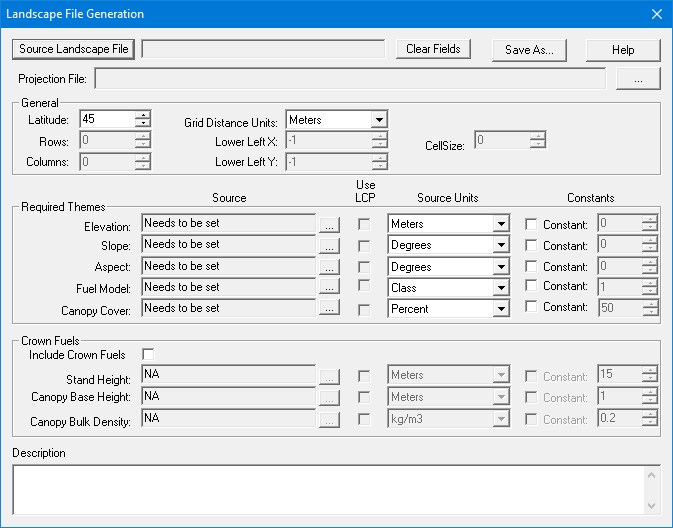
Task: Click the Canopy Bulk Density source field
Action: click(x=228, y=418)
